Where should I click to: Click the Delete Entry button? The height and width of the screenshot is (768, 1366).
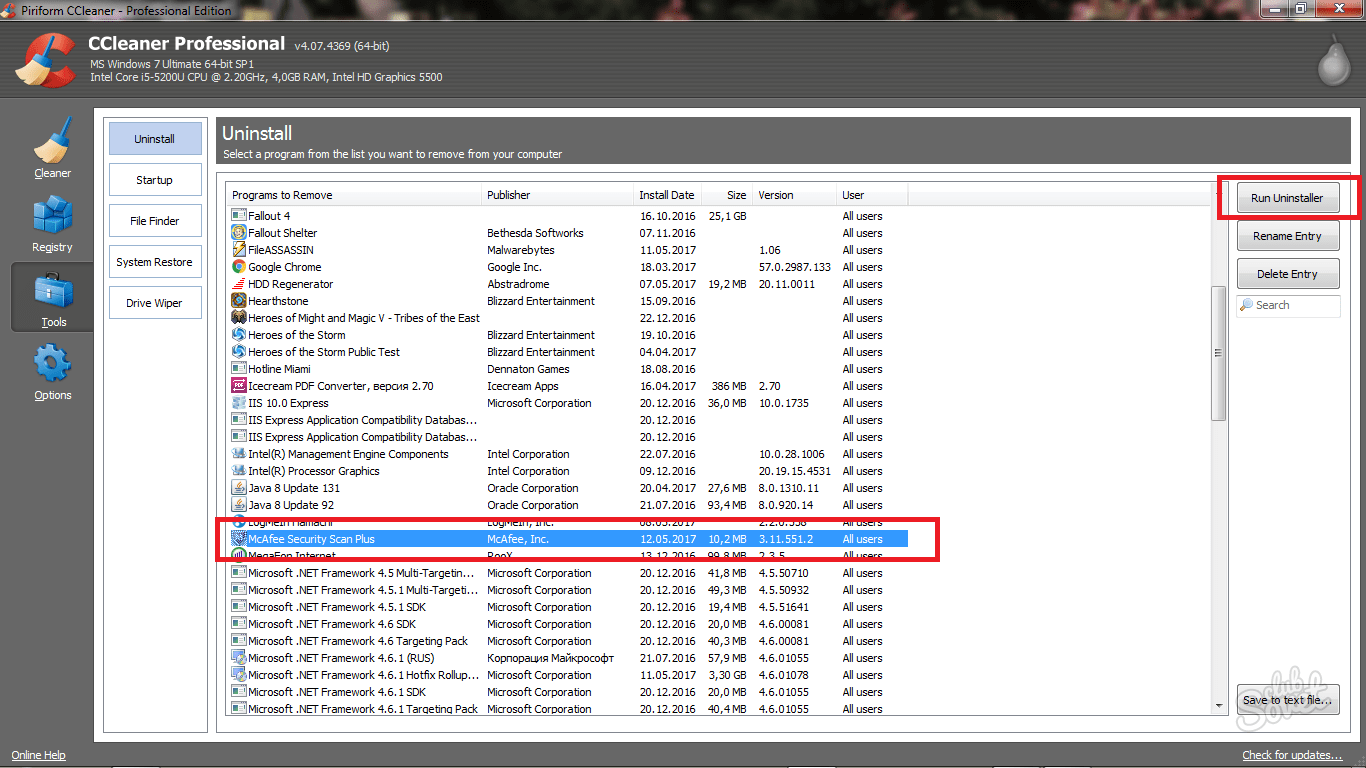1287,274
